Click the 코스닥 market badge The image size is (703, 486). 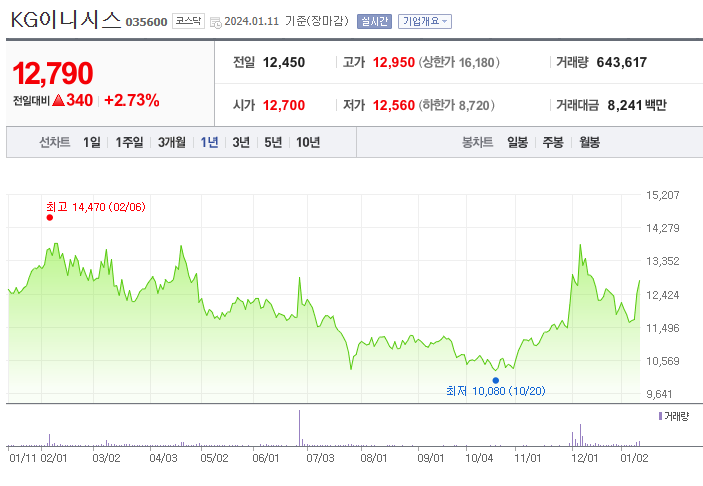188,21
